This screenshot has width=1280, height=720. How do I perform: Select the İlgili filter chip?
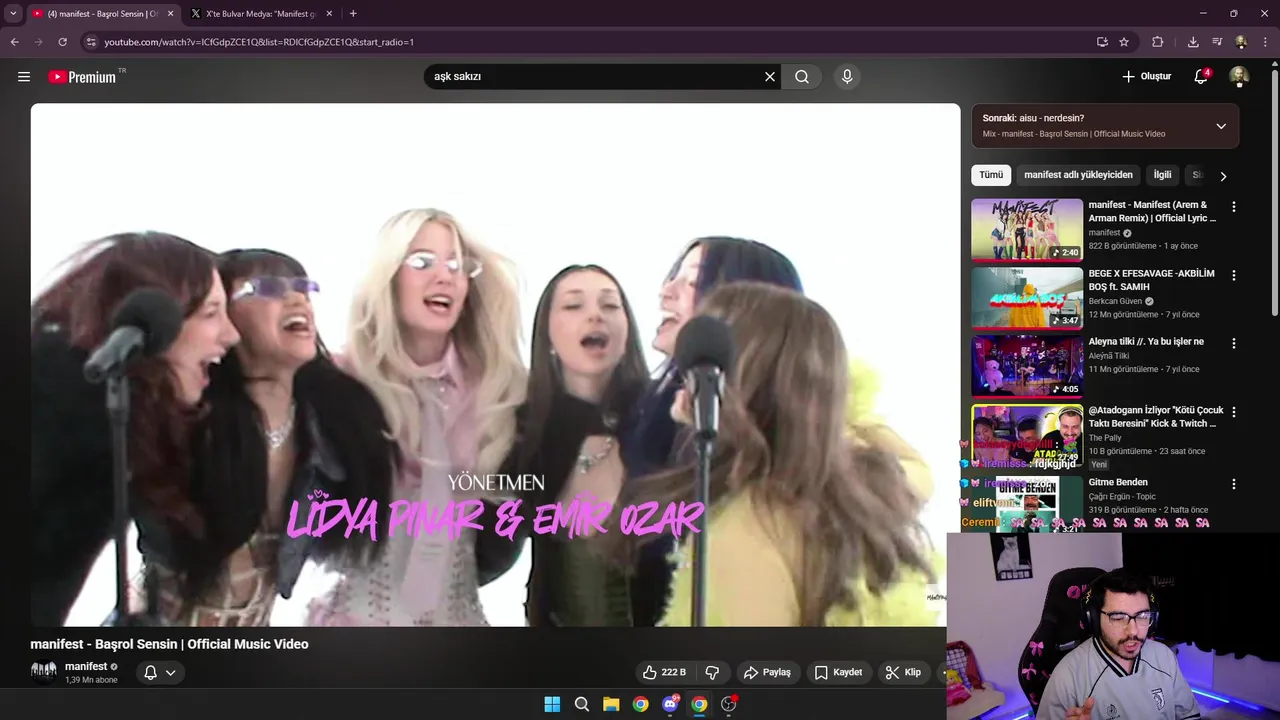pos(1162,175)
